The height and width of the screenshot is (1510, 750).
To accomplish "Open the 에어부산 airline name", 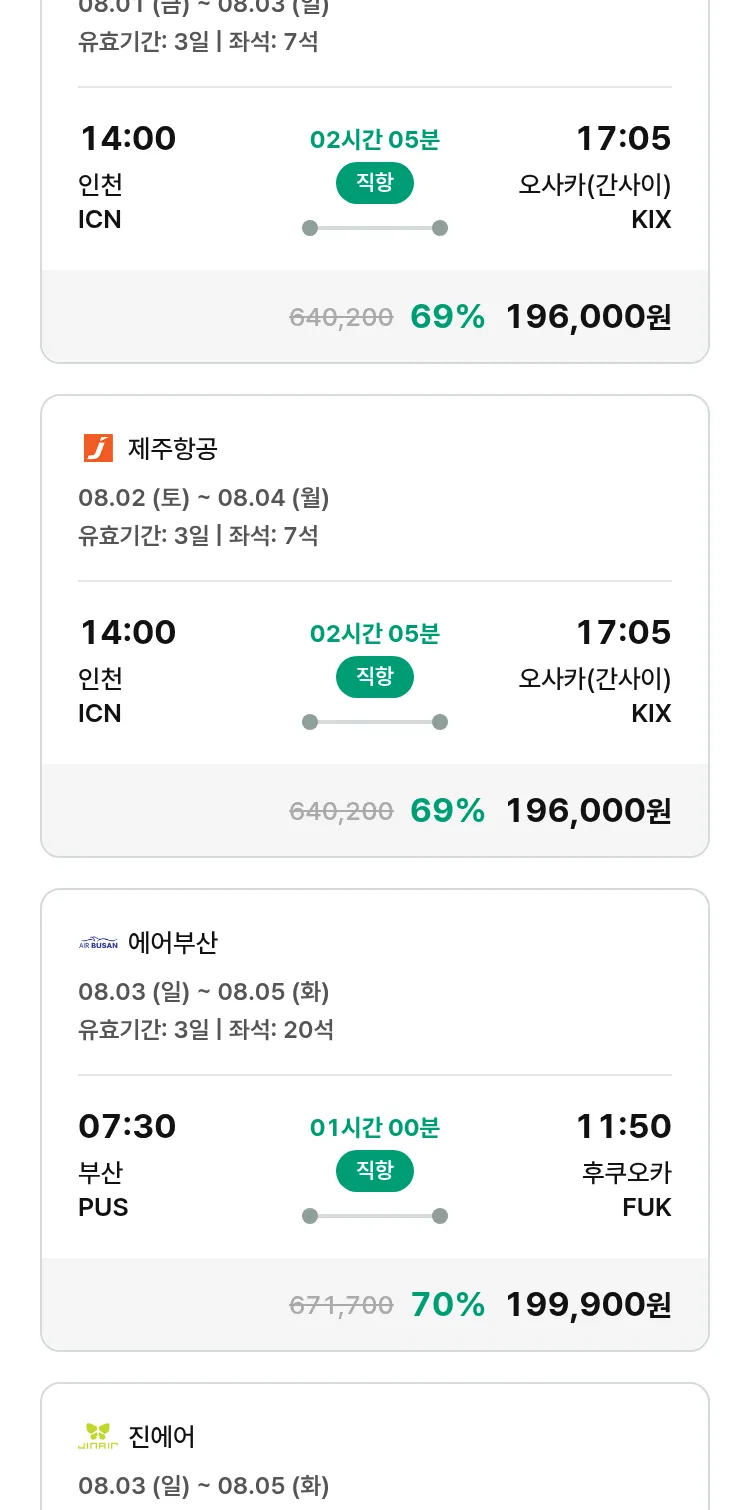I will click(173, 943).
